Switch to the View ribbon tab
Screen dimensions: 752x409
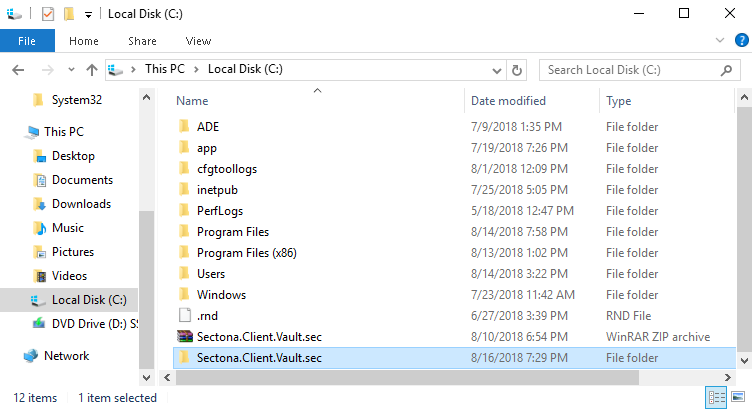coord(198,41)
